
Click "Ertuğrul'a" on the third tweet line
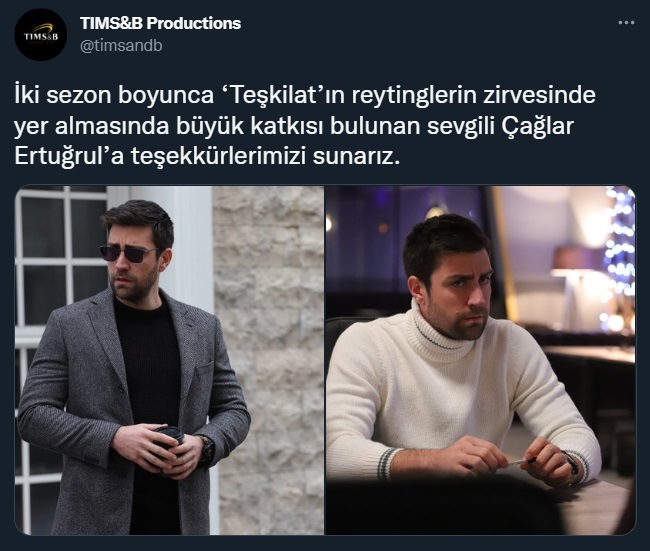point(69,157)
